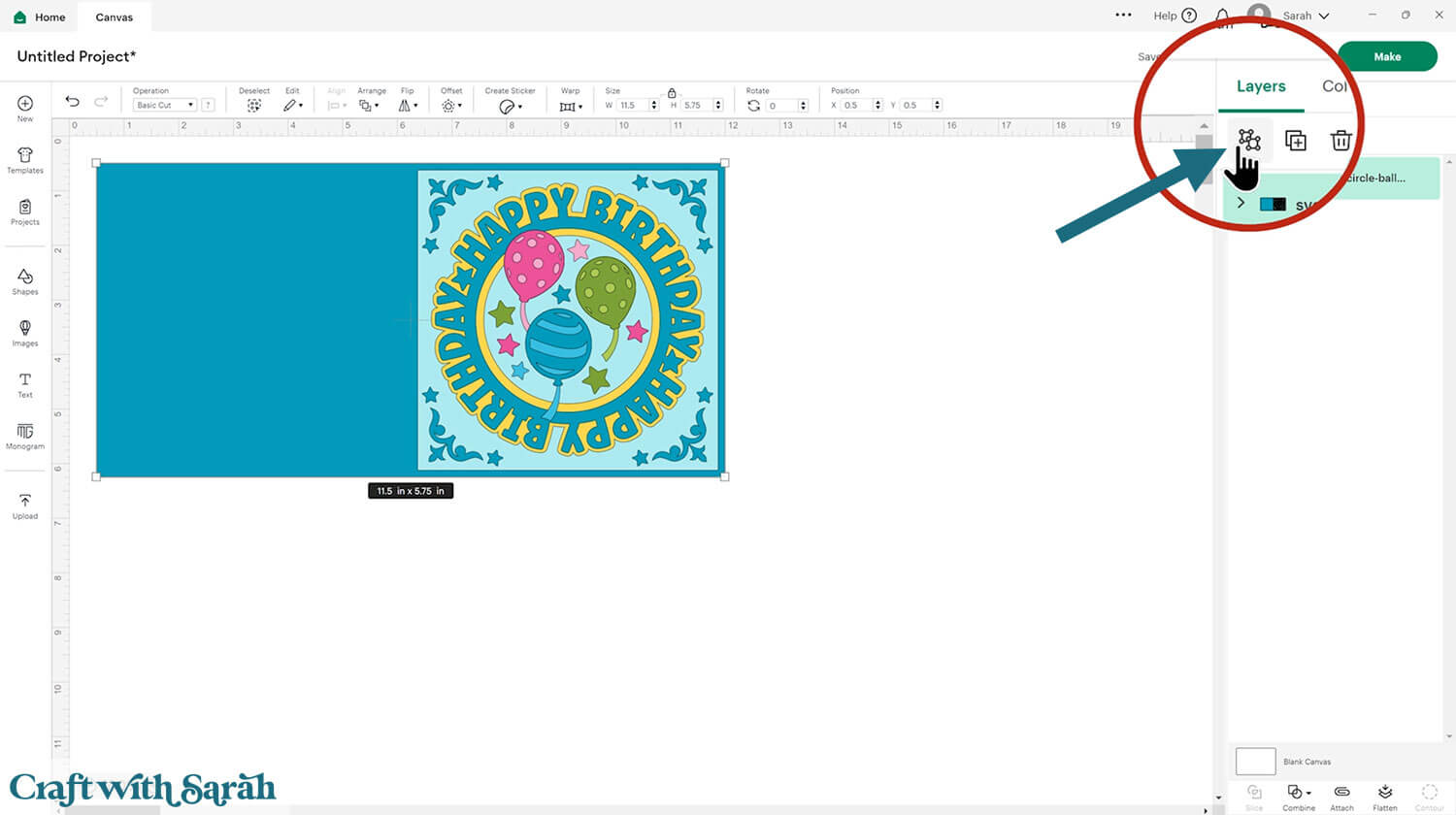This screenshot has width=1456, height=815.
Task: Click the Rotate angle input field
Action: [x=781, y=106]
